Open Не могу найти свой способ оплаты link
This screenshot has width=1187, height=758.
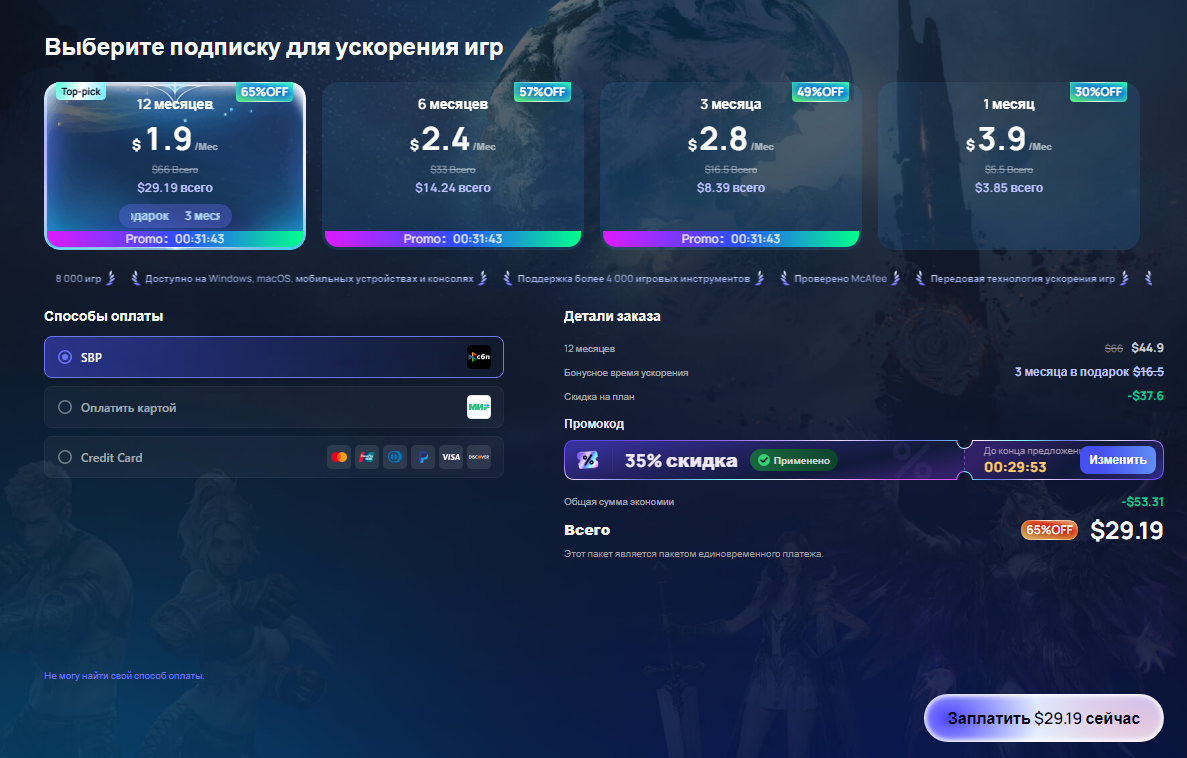(x=124, y=675)
